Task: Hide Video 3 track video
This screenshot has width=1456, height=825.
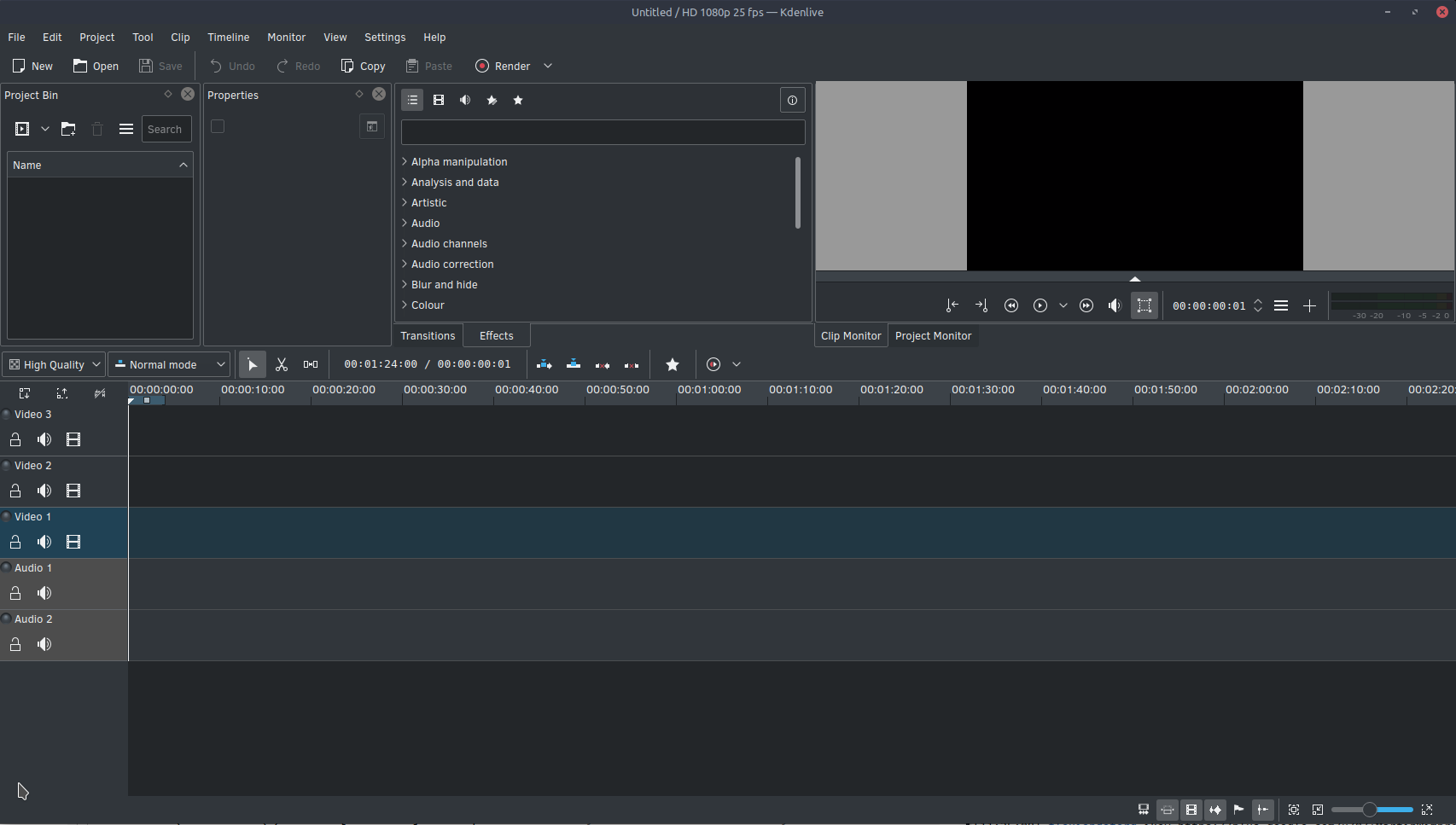Action: point(73,439)
